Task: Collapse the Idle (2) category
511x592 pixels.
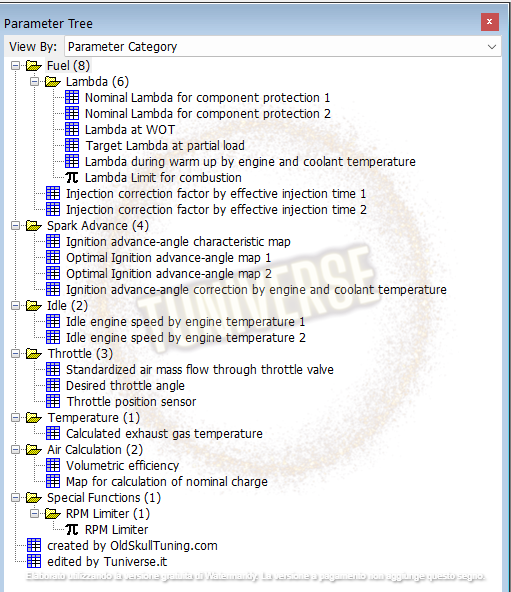Action: click(15, 306)
